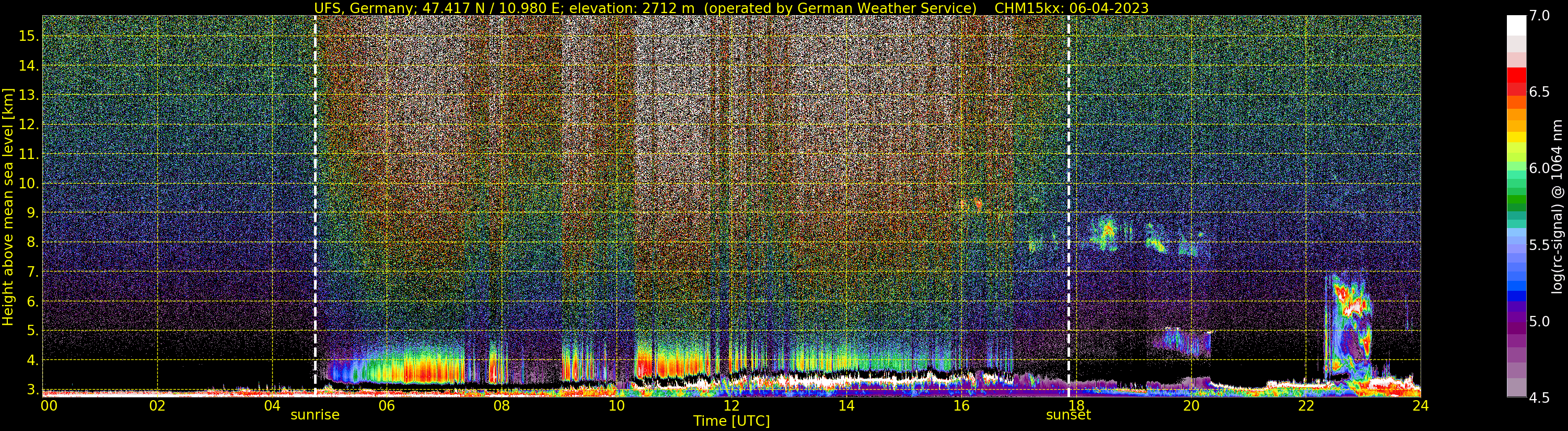Click the height axis tick '15.'
Screen dimensions: 1568x431
[29, 37]
